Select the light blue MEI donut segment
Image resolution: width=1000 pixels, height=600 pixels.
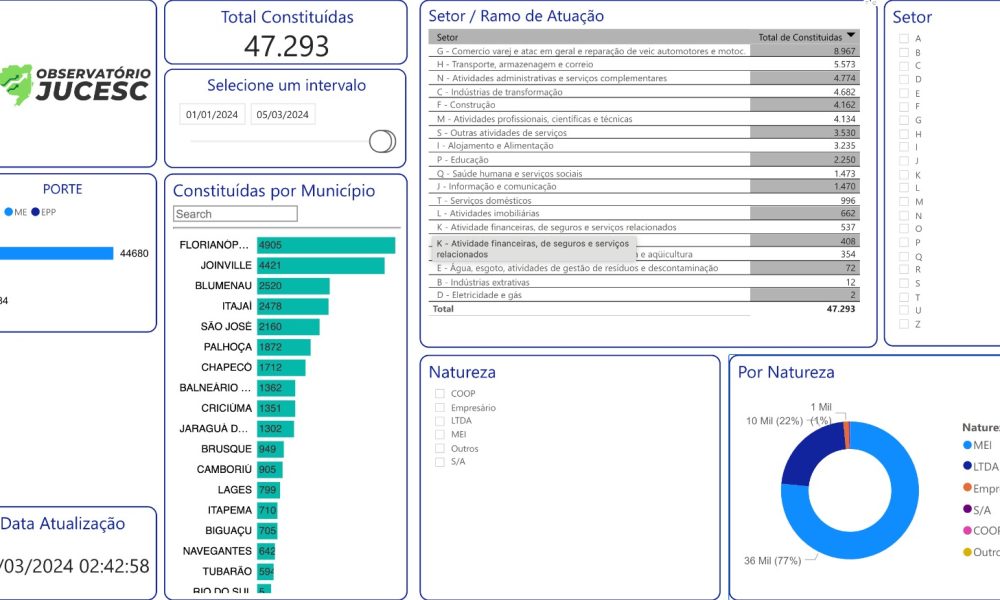[880, 520]
